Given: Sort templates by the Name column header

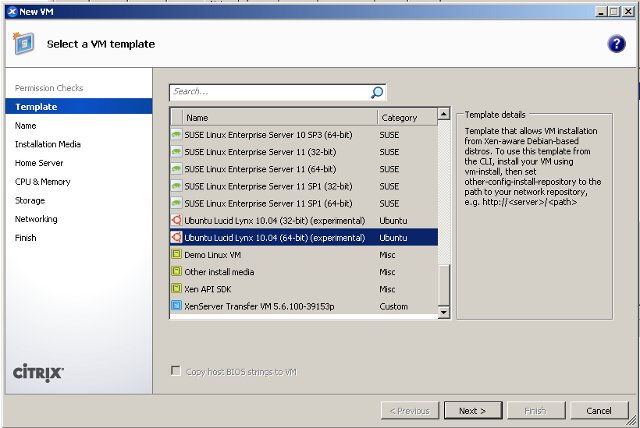Looking at the screenshot, I should click(x=280, y=118).
